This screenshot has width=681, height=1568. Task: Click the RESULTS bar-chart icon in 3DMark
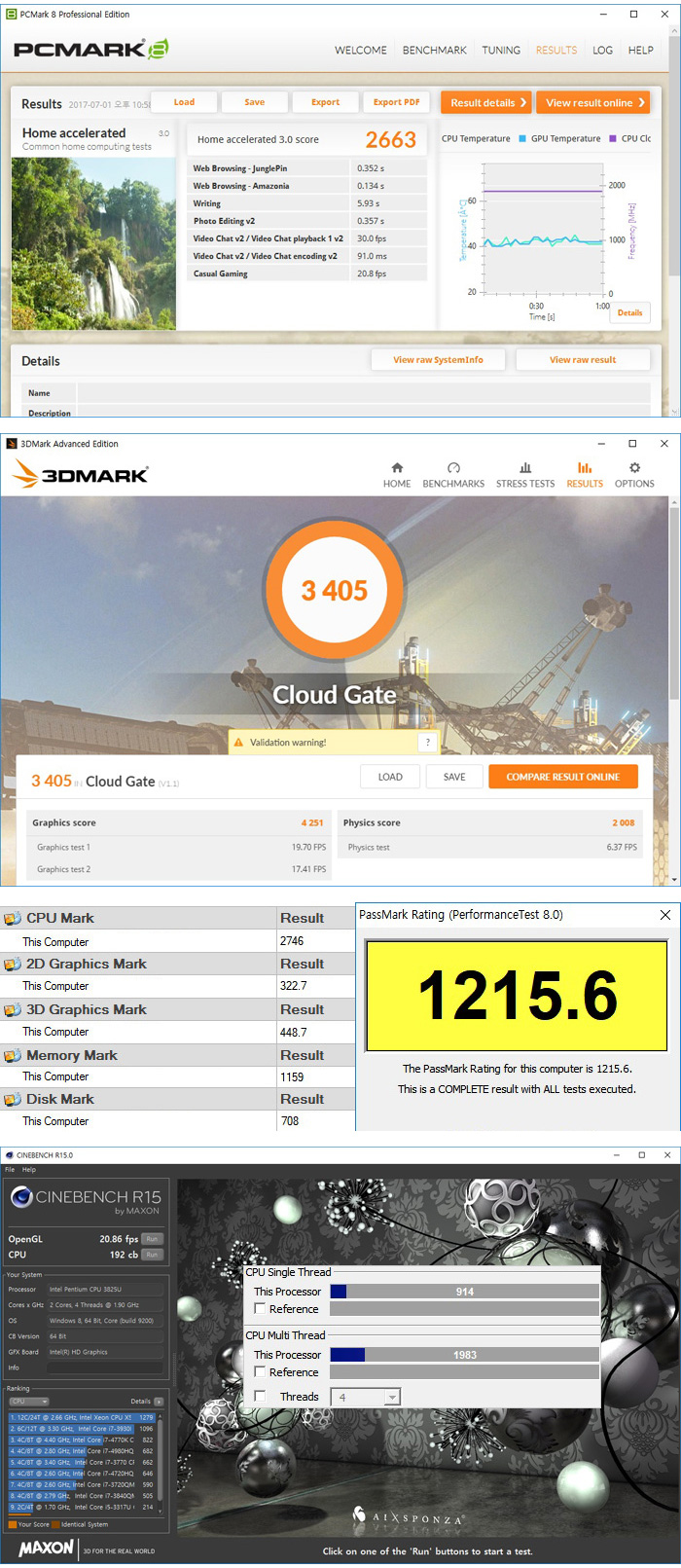tap(585, 468)
